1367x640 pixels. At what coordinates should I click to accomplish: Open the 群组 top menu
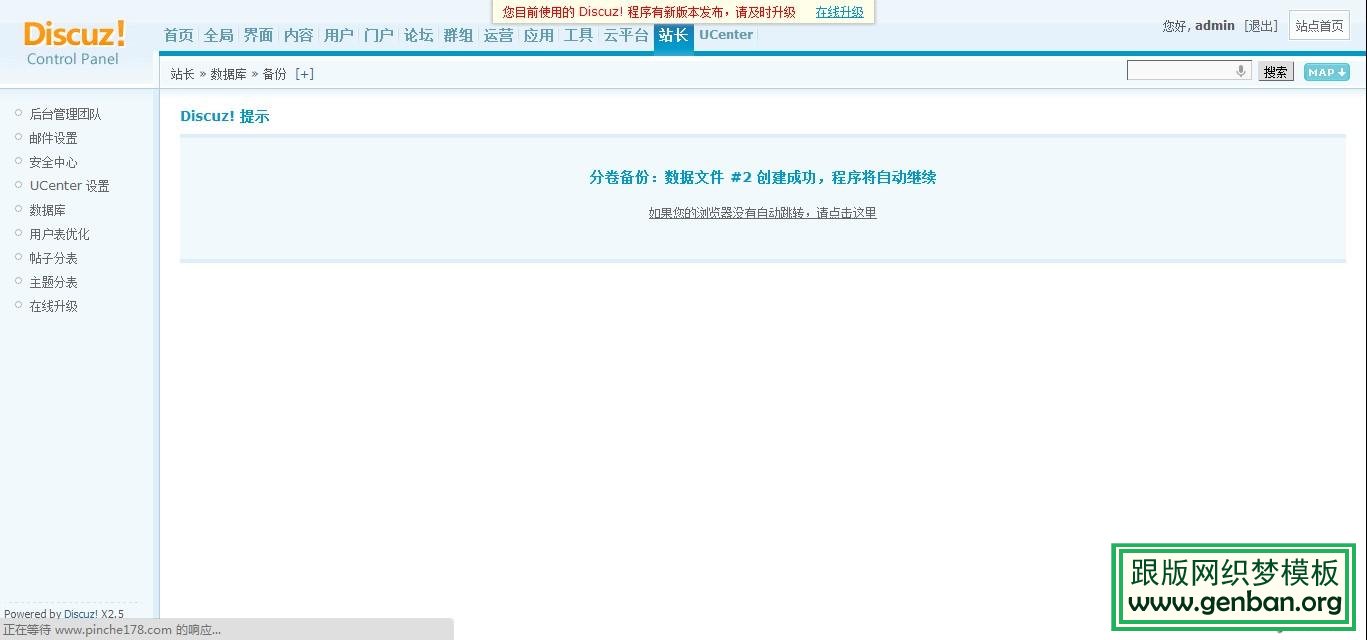(x=458, y=35)
